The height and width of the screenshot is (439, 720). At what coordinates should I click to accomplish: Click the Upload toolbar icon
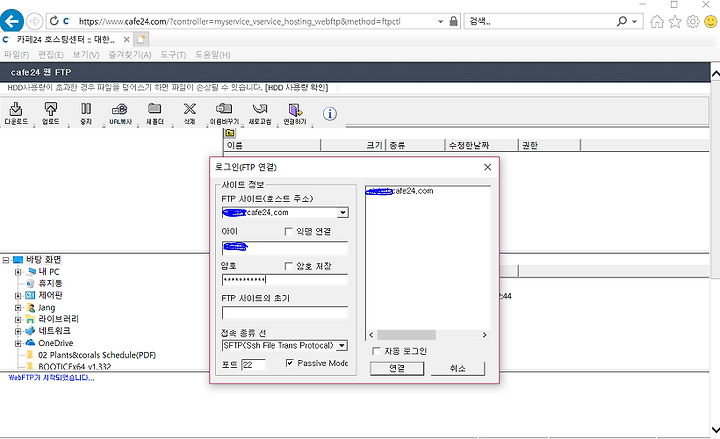tap(51, 113)
